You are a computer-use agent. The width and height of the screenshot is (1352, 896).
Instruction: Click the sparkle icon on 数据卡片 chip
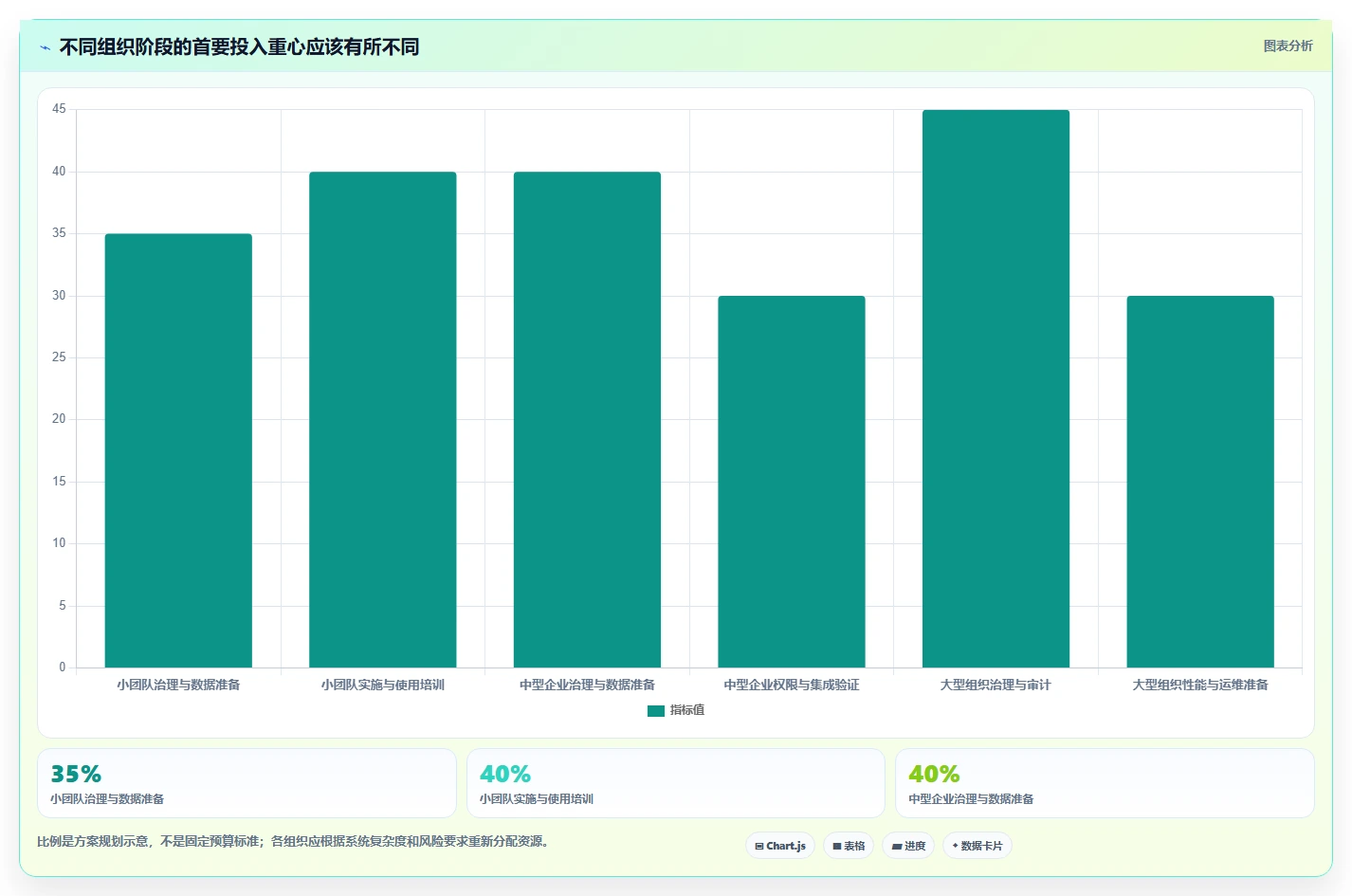955,846
